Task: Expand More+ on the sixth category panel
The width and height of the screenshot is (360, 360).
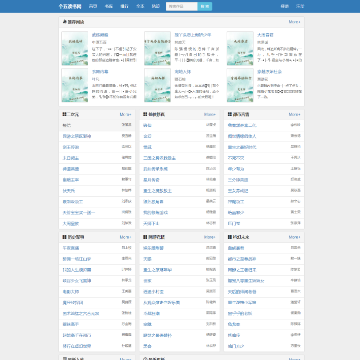Action: [x=294, y=237]
